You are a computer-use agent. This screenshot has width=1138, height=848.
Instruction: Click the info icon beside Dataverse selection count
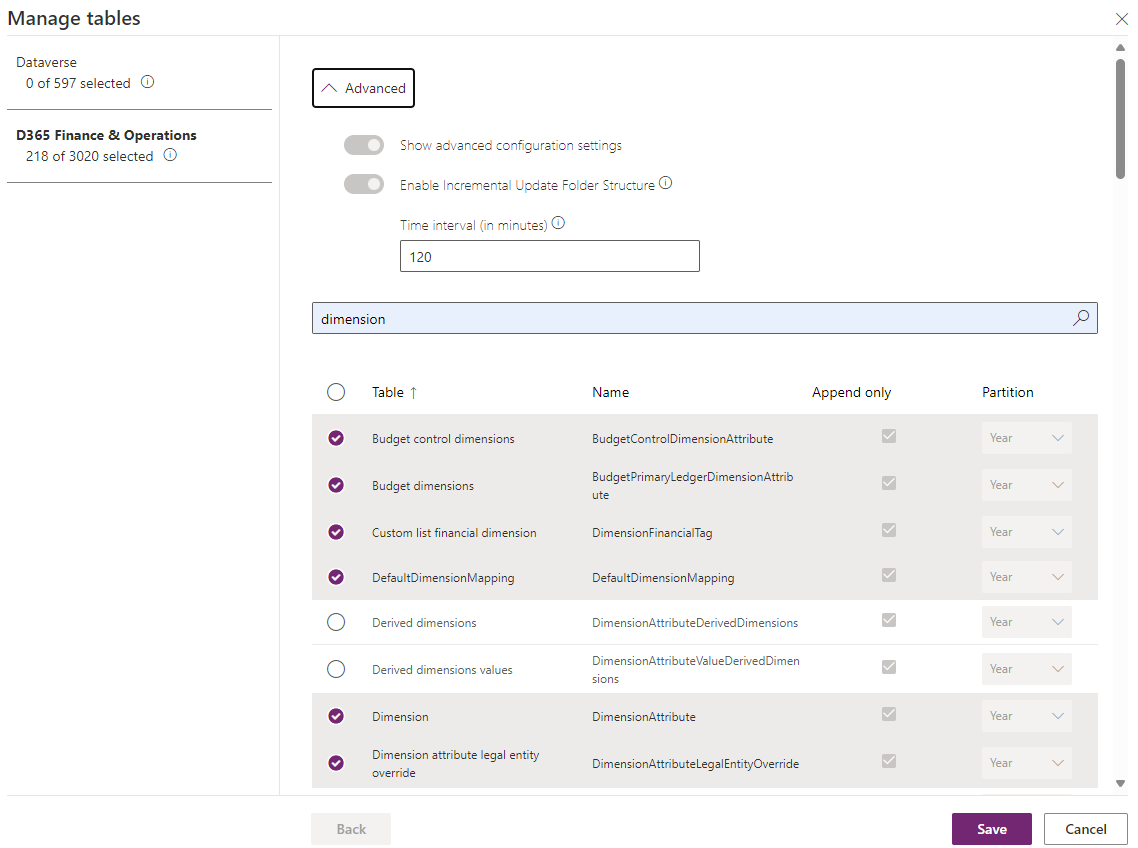pos(147,83)
